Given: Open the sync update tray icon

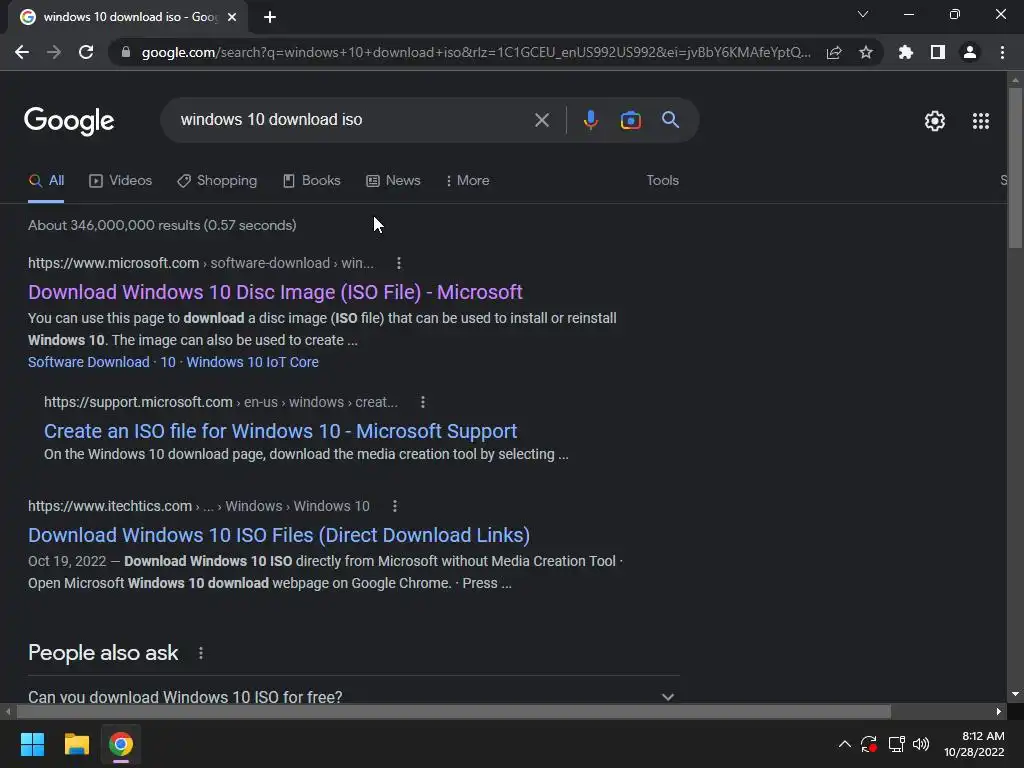Looking at the screenshot, I should coord(869,744).
